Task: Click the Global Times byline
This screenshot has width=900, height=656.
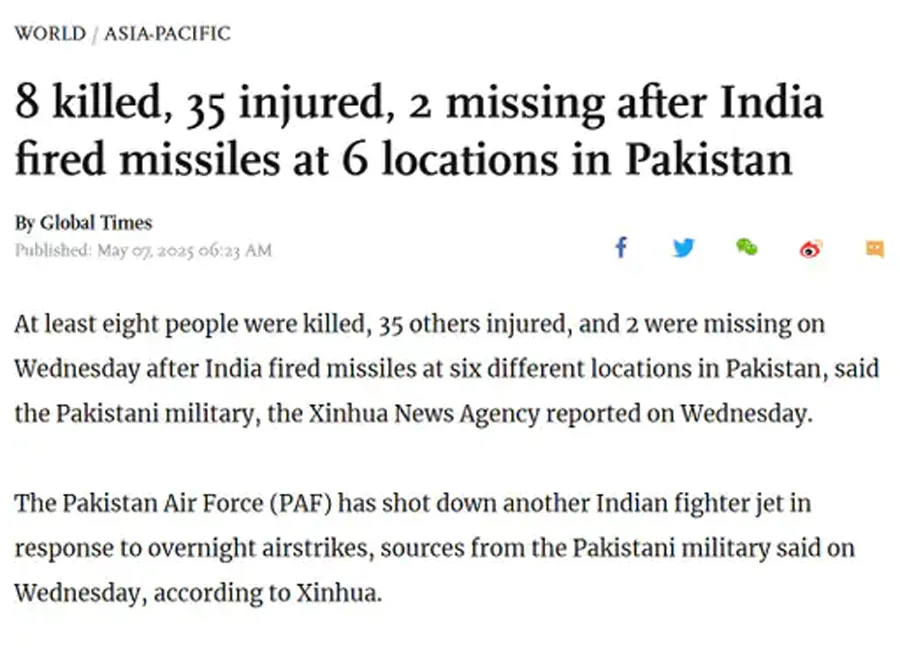Action: click(96, 223)
